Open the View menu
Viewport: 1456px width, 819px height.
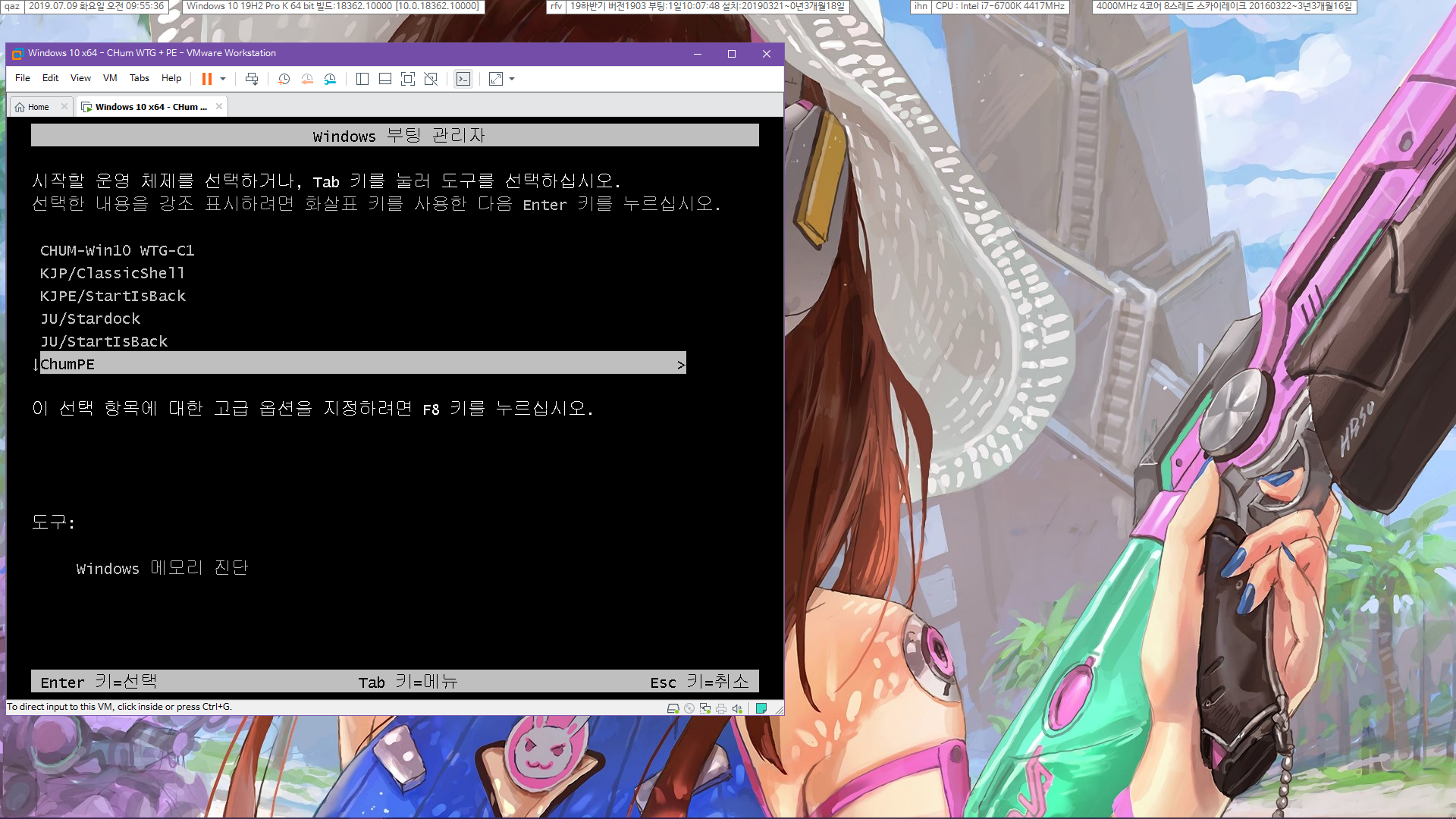pos(80,78)
